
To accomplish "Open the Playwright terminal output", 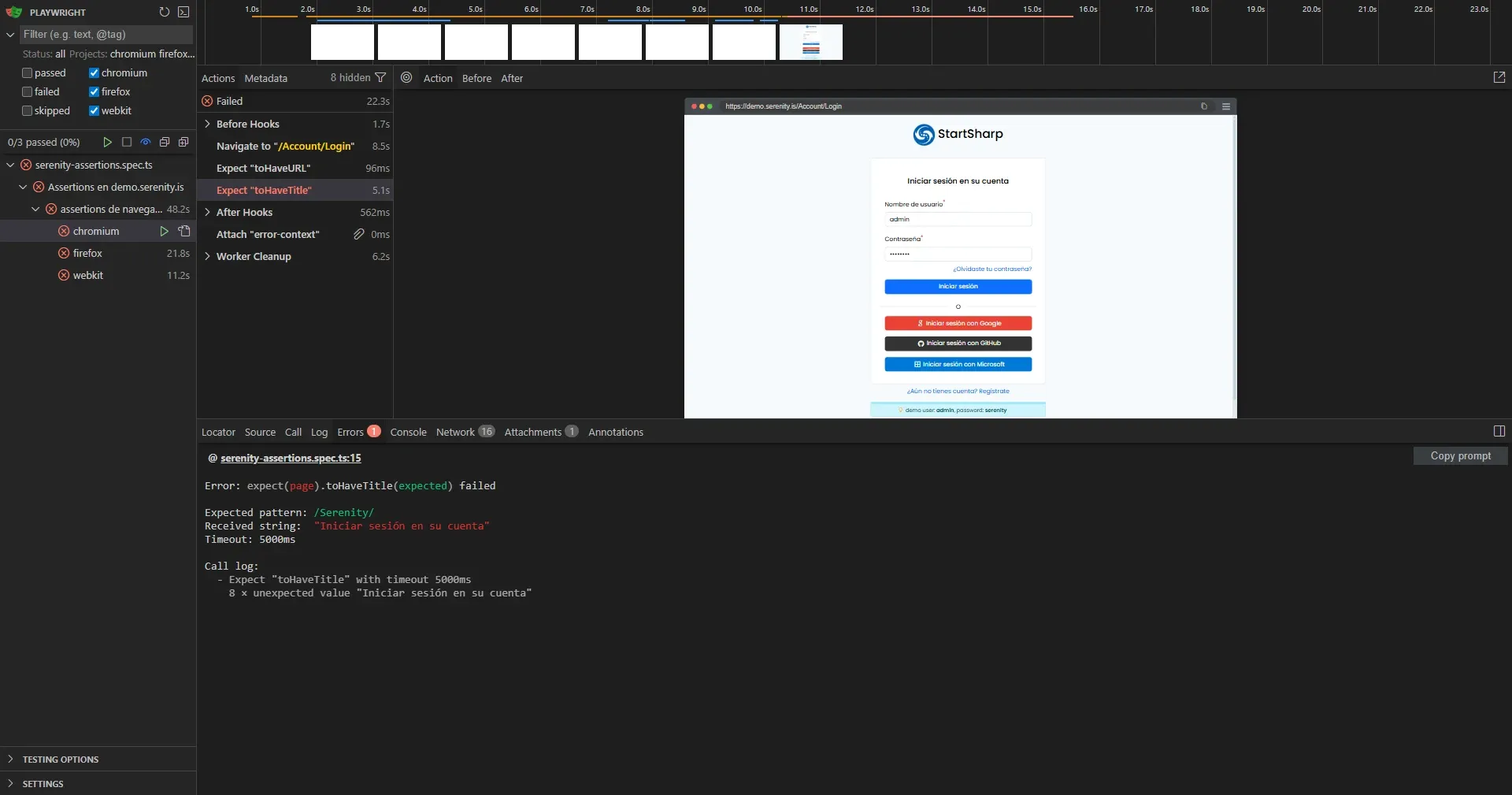I will (184, 12).
